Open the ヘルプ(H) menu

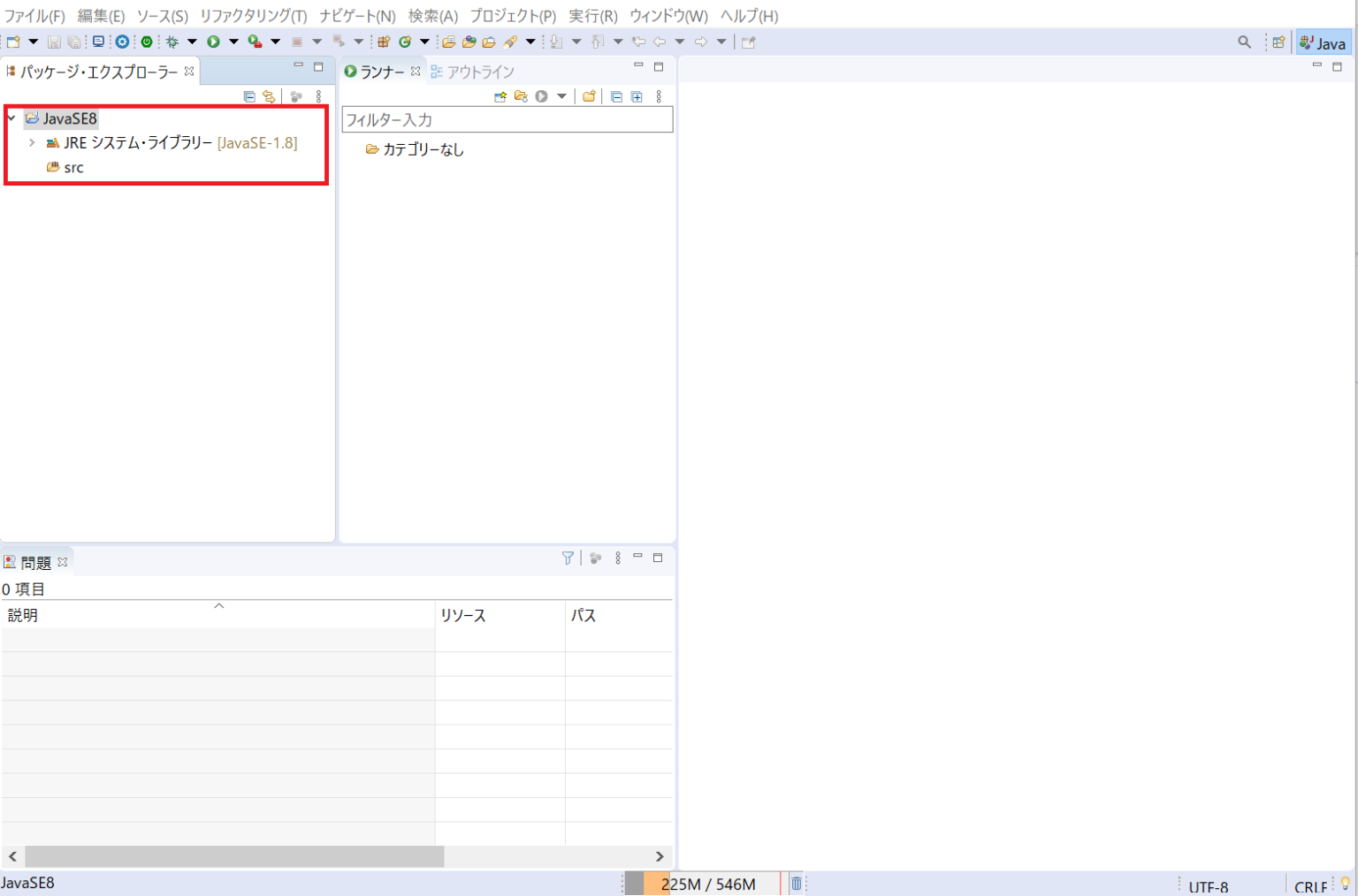click(x=749, y=16)
